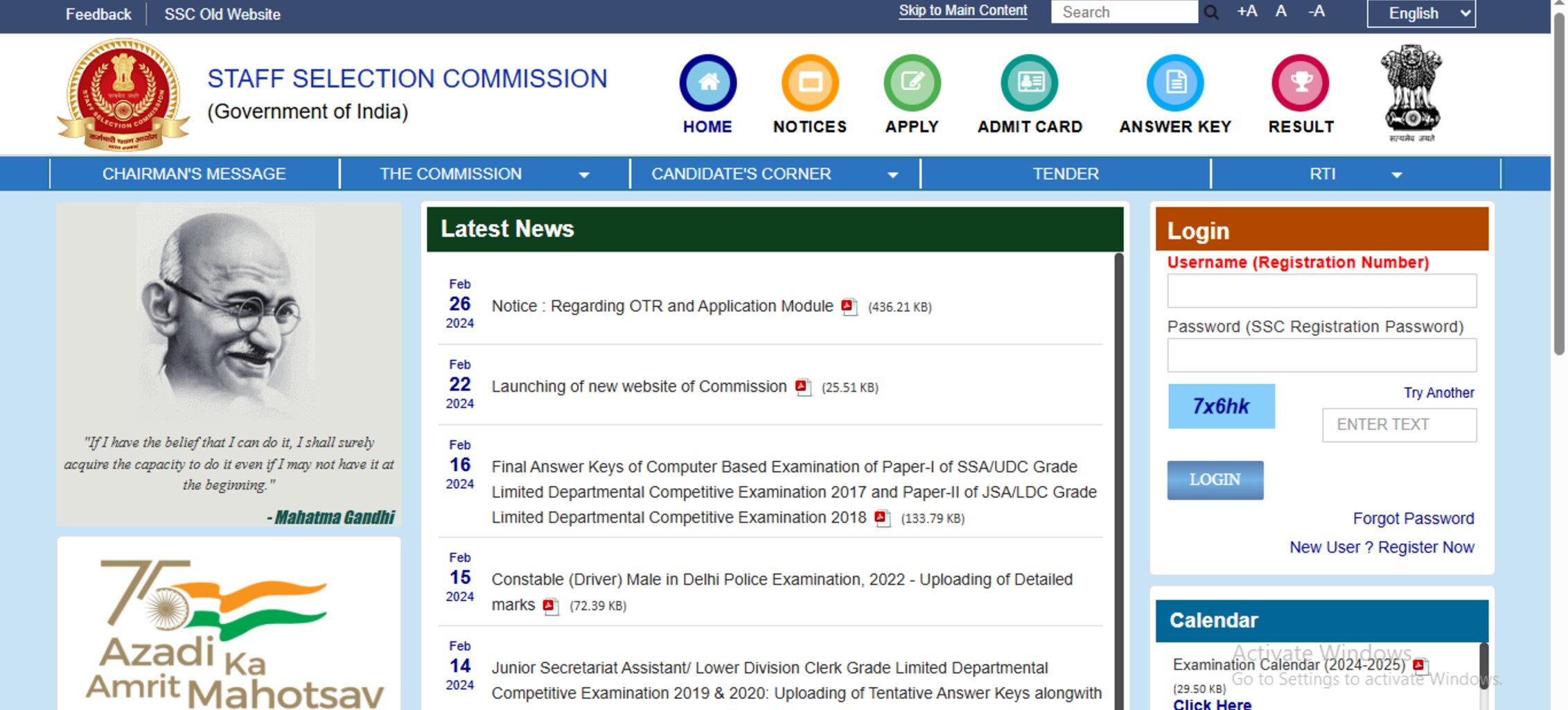
Task: Click Examination Calendar (2024-2025) text
Action: pyautogui.click(x=1289, y=665)
